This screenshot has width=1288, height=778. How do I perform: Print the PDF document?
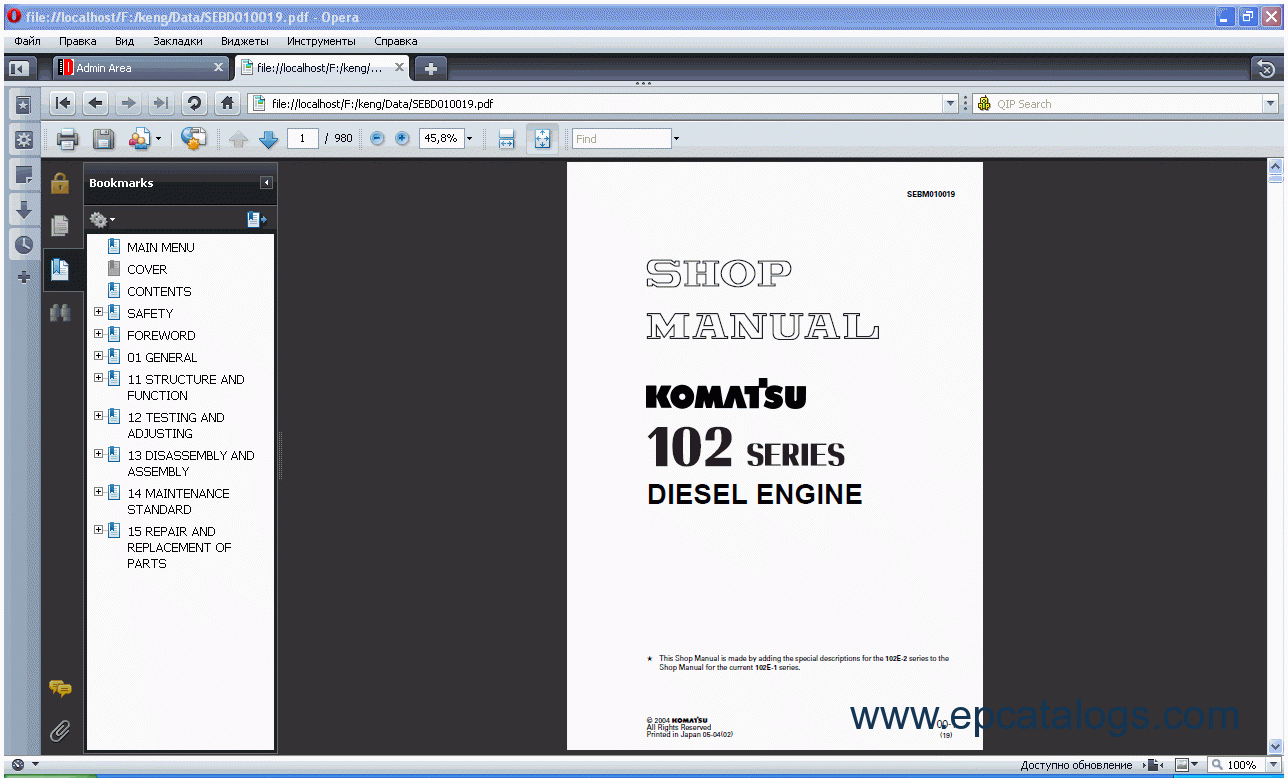pyautogui.click(x=67, y=139)
